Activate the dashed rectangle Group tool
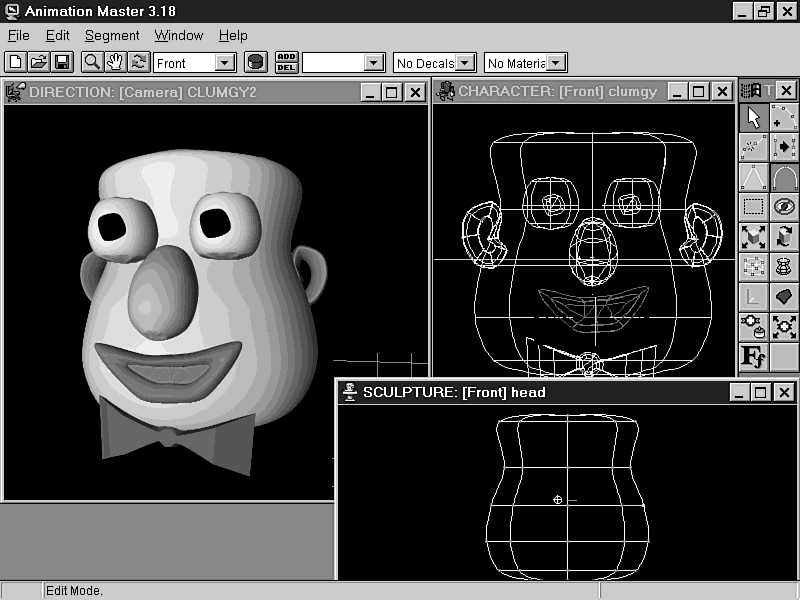This screenshot has height=600, width=800. click(754, 208)
